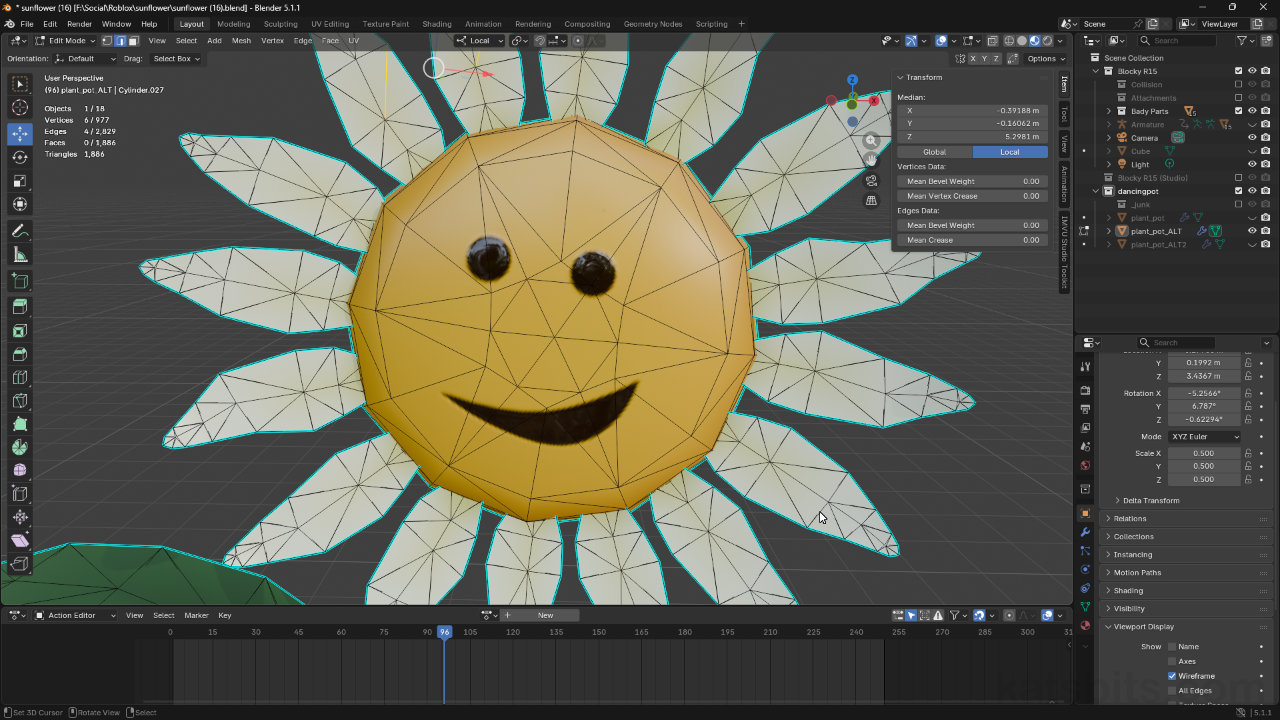
Task: Toggle the Wireframe checkbox
Action: pos(1172,676)
